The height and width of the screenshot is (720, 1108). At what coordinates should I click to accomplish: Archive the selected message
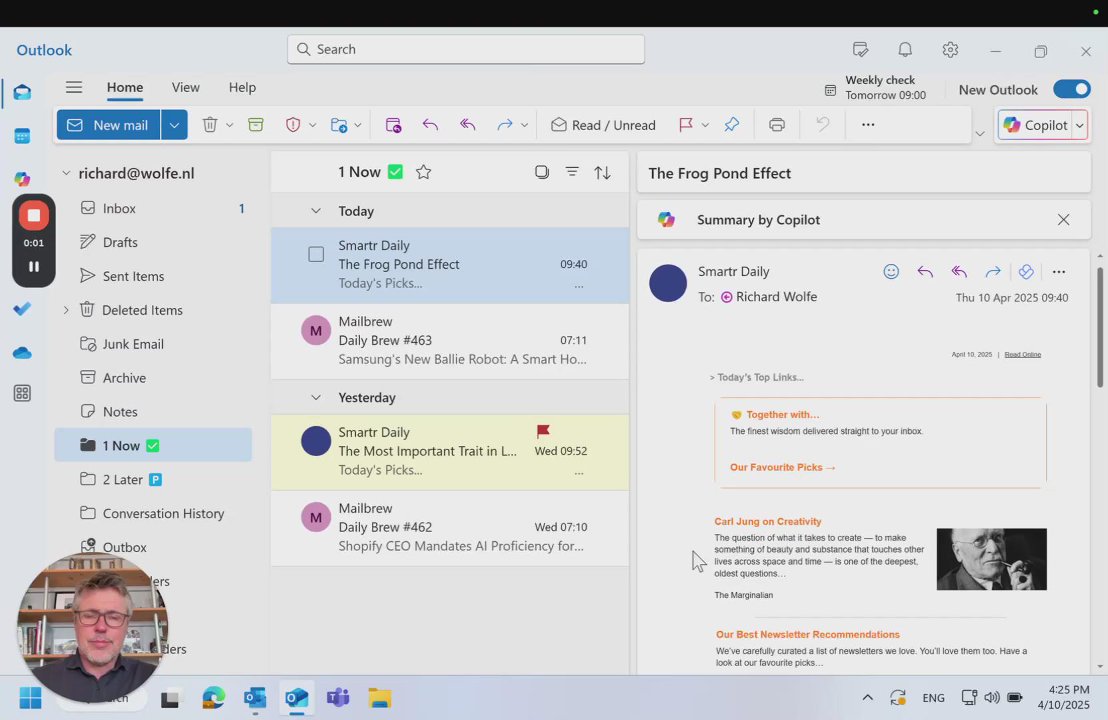[256, 125]
